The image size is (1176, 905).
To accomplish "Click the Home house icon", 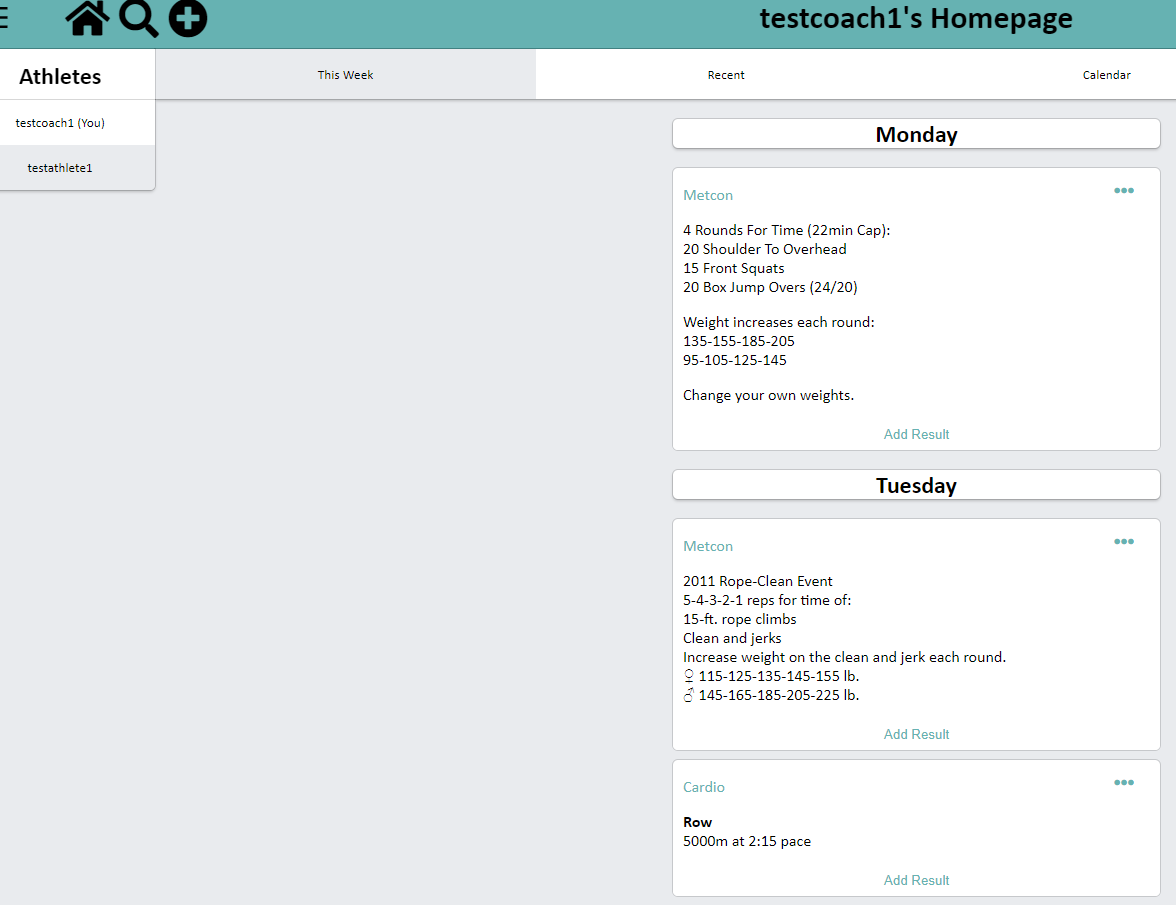I will [87, 19].
